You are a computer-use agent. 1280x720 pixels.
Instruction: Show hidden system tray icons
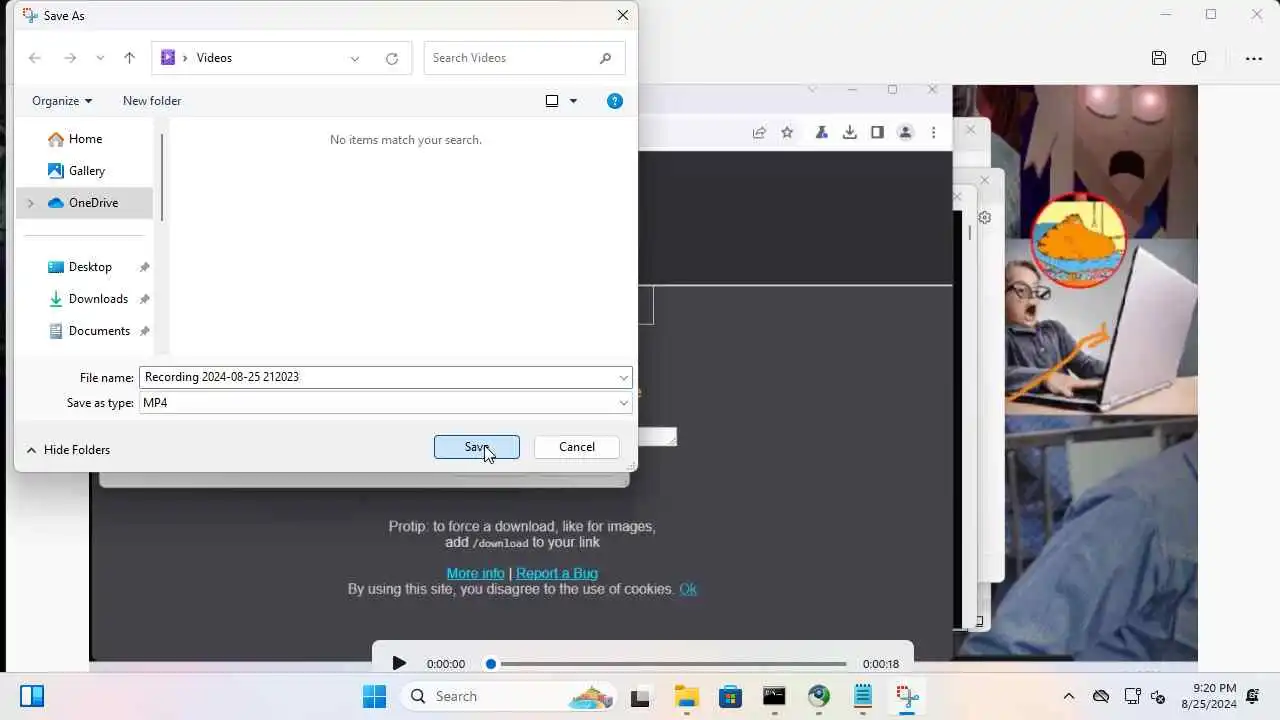pos(1069,696)
